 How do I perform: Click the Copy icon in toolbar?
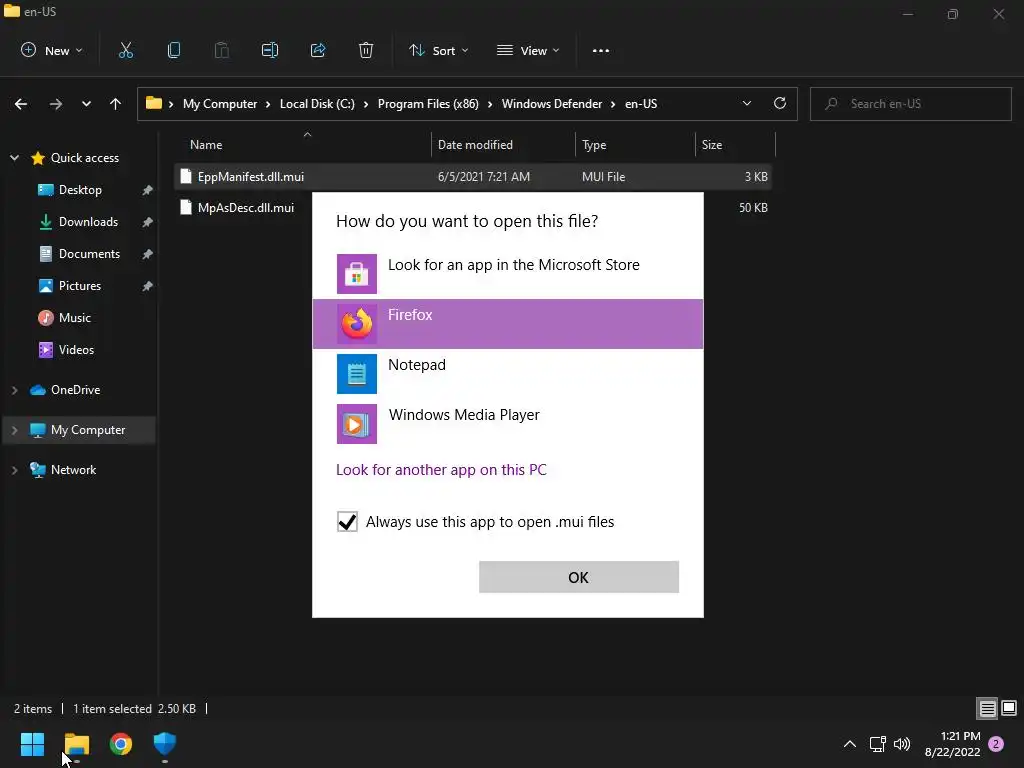tap(174, 50)
